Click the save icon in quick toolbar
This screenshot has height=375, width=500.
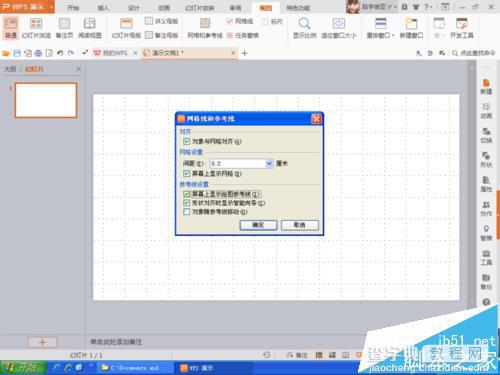pos(17,53)
